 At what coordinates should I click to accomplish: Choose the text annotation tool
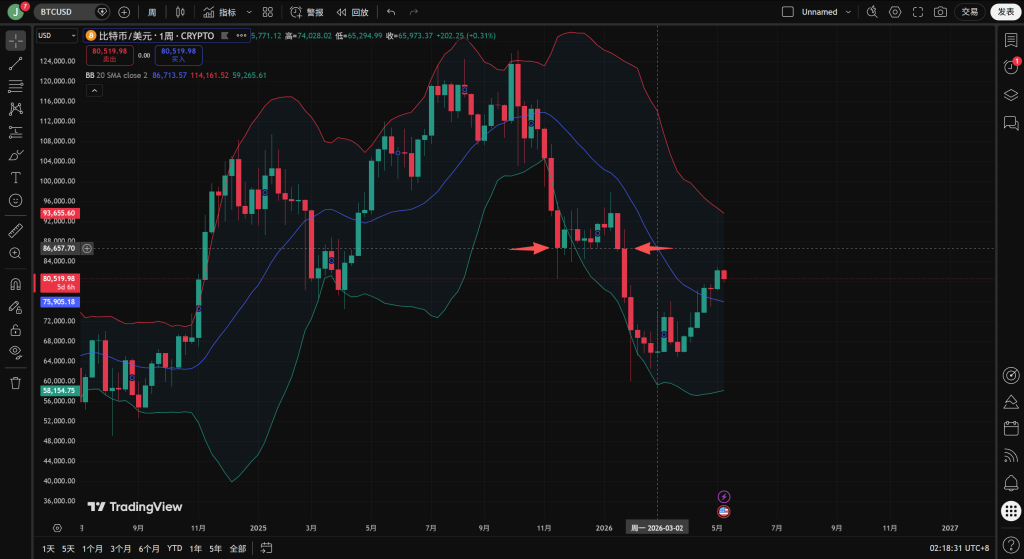click(16, 178)
